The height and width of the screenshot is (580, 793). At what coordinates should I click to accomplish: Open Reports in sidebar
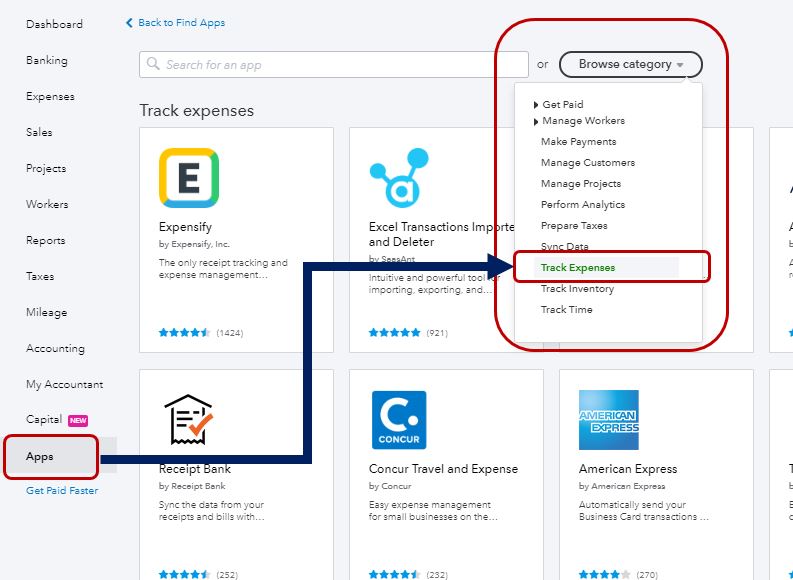[46, 241]
